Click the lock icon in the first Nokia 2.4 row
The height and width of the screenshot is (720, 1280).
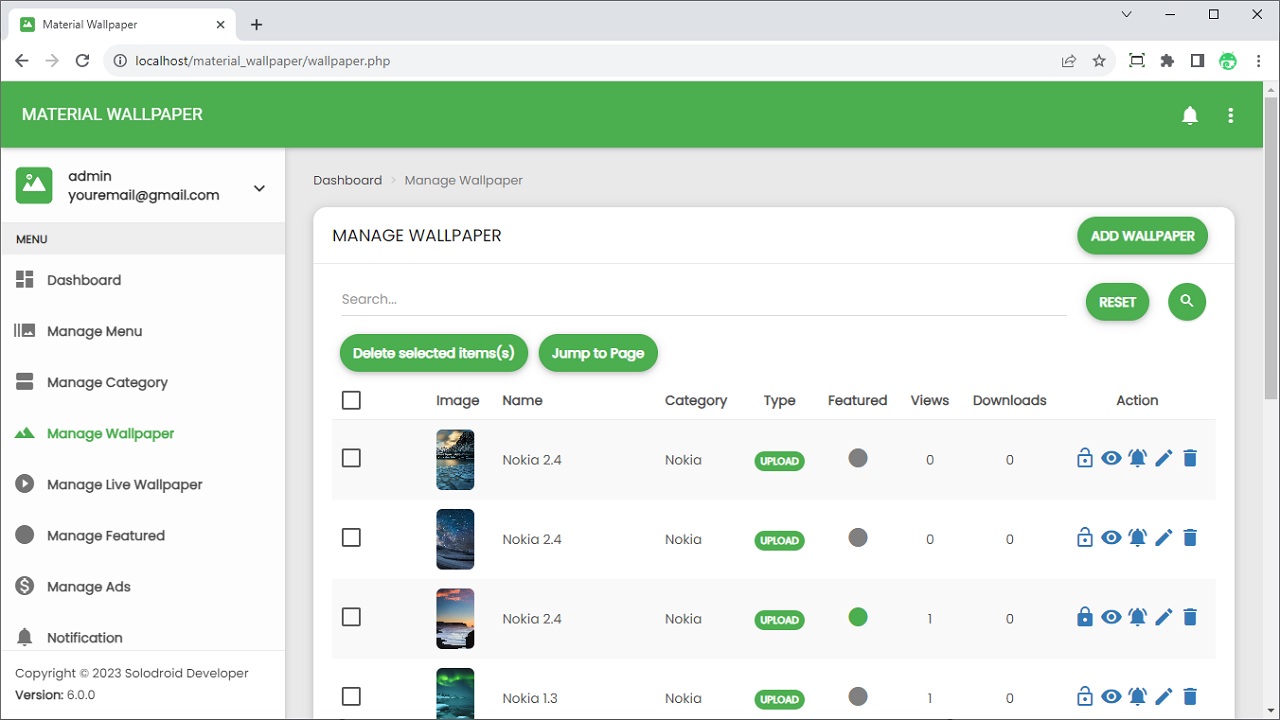1085,458
